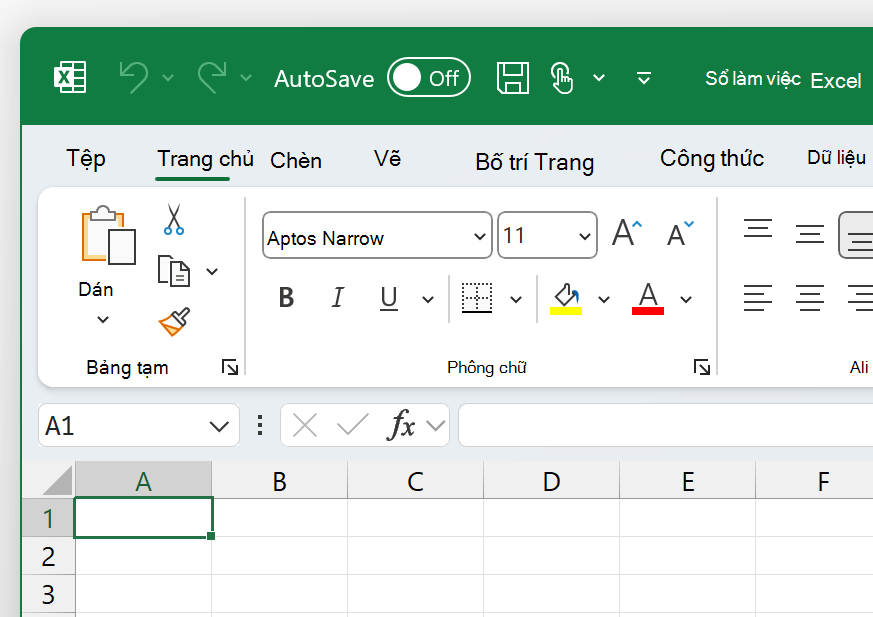Click the Save icon in Quick Access toolbar
873x617 pixels.
[513, 77]
